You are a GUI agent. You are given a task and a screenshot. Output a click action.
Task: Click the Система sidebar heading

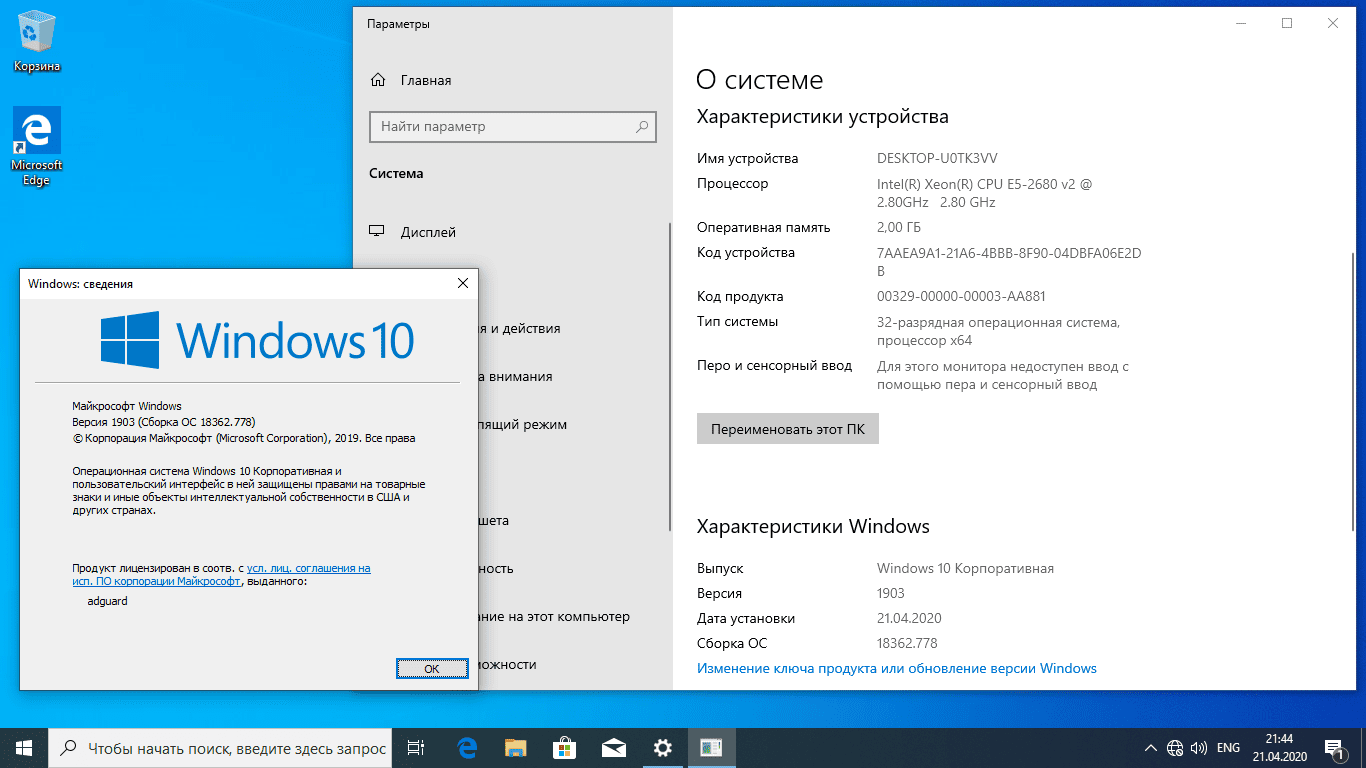point(396,173)
